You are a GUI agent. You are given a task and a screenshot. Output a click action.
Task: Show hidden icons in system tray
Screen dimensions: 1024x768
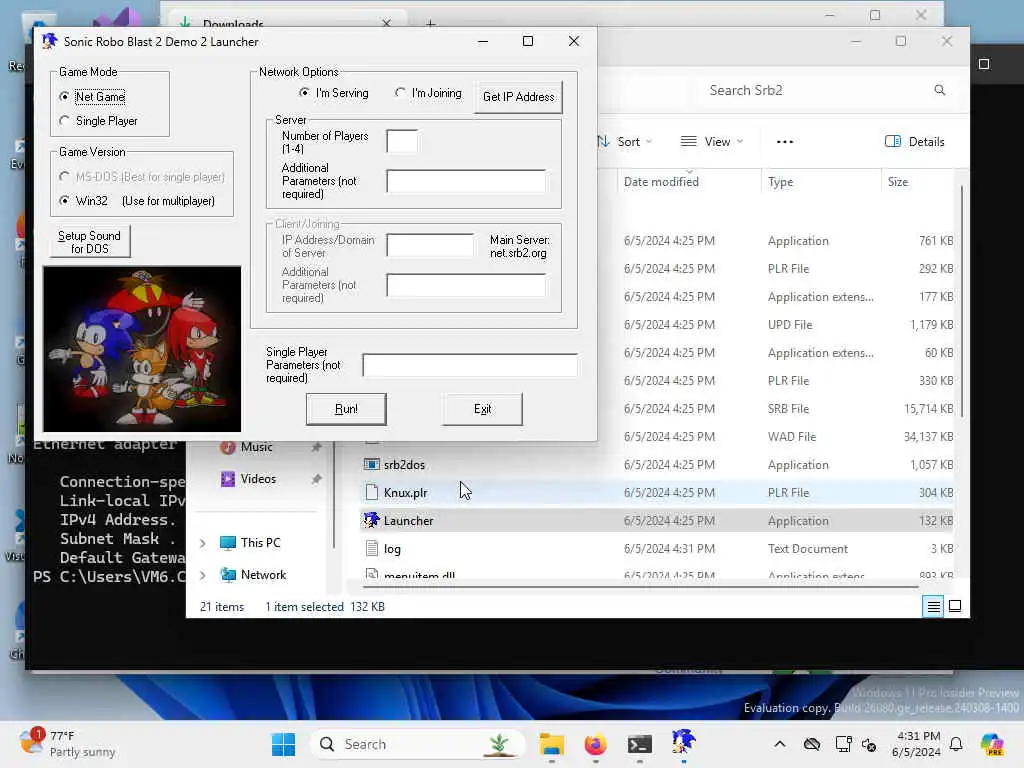[780, 744]
